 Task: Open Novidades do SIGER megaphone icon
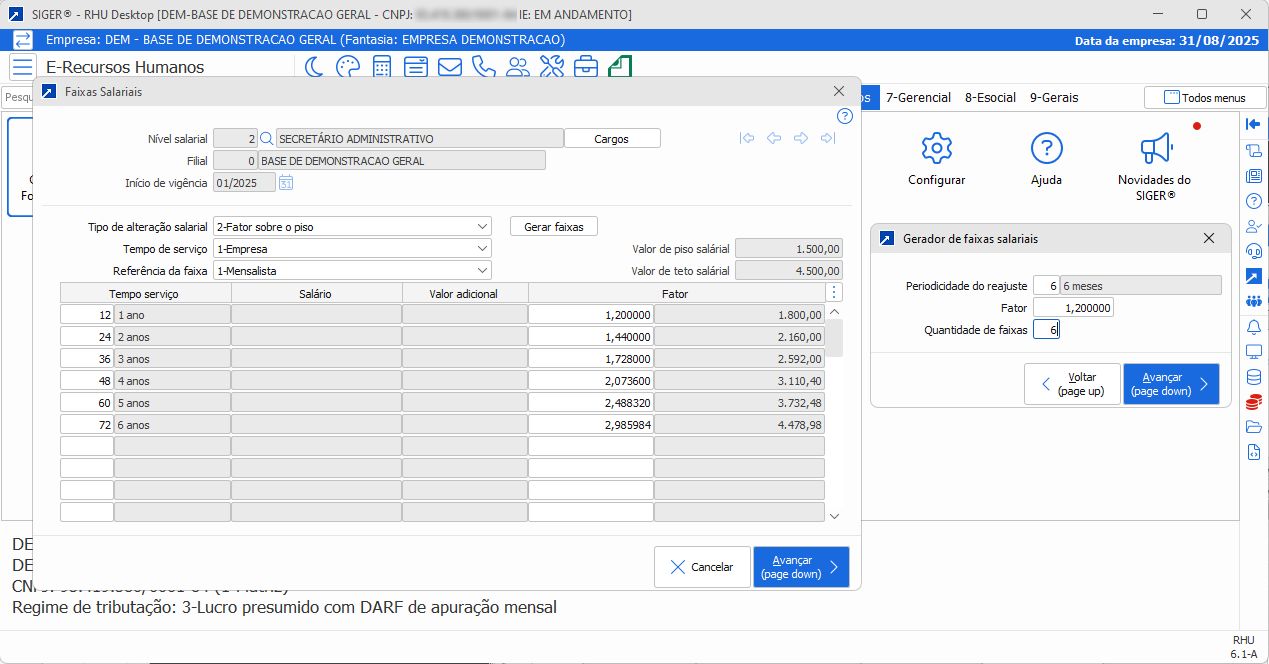click(x=1154, y=149)
